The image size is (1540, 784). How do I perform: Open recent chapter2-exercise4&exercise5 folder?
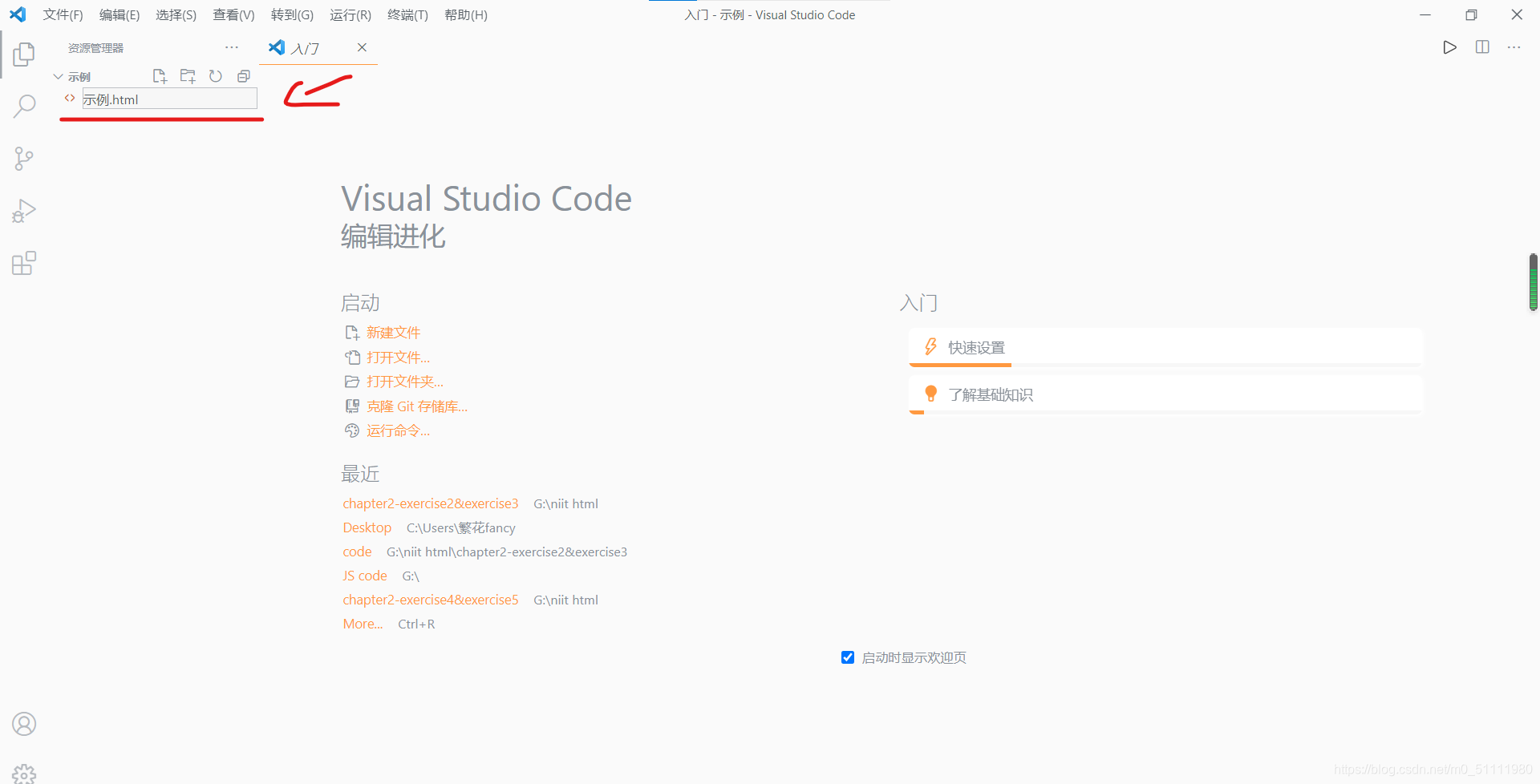pos(431,600)
